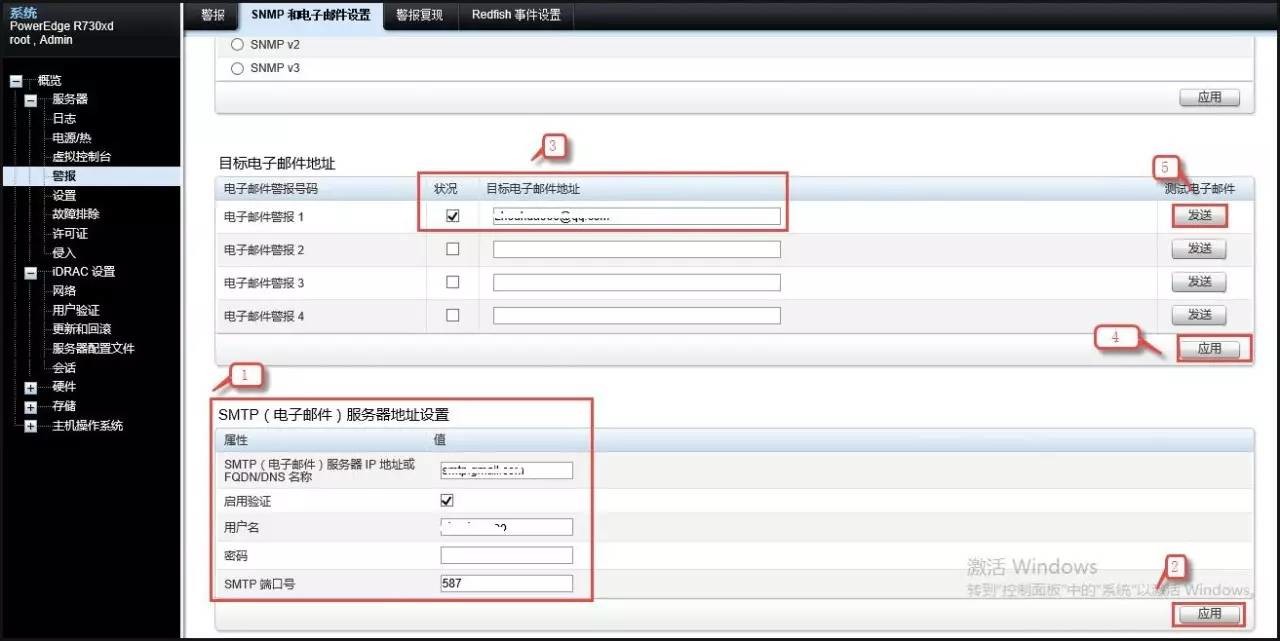Enable the 电子邮件警报 4 status checkbox

click(x=453, y=315)
